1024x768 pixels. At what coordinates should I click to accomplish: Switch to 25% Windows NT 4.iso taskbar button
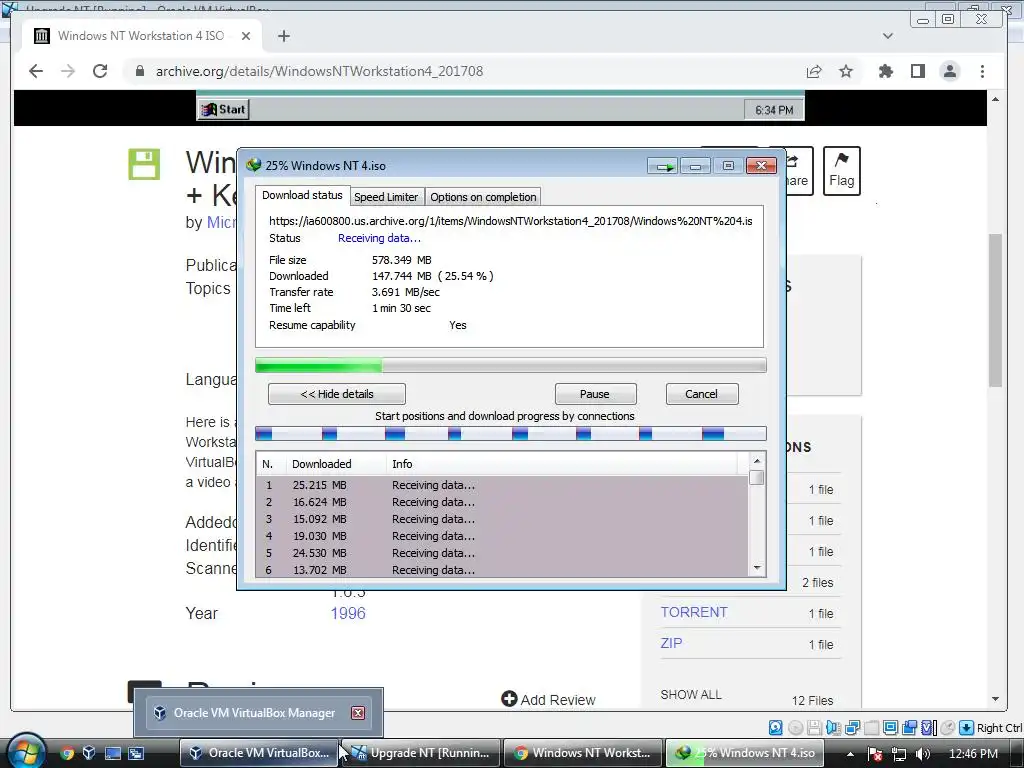point(745,753)
